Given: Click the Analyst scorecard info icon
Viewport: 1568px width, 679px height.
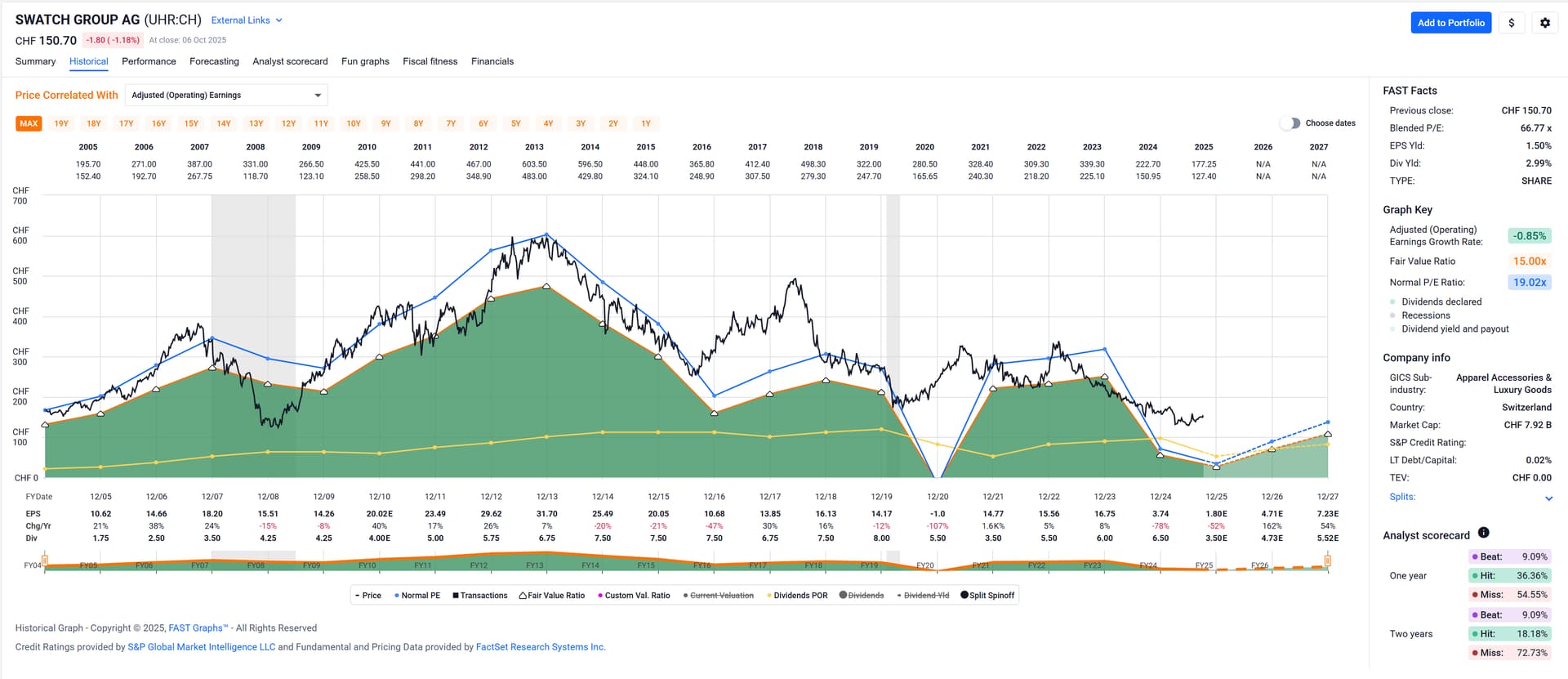Looking at the screenshot, I should point(1483,533).
